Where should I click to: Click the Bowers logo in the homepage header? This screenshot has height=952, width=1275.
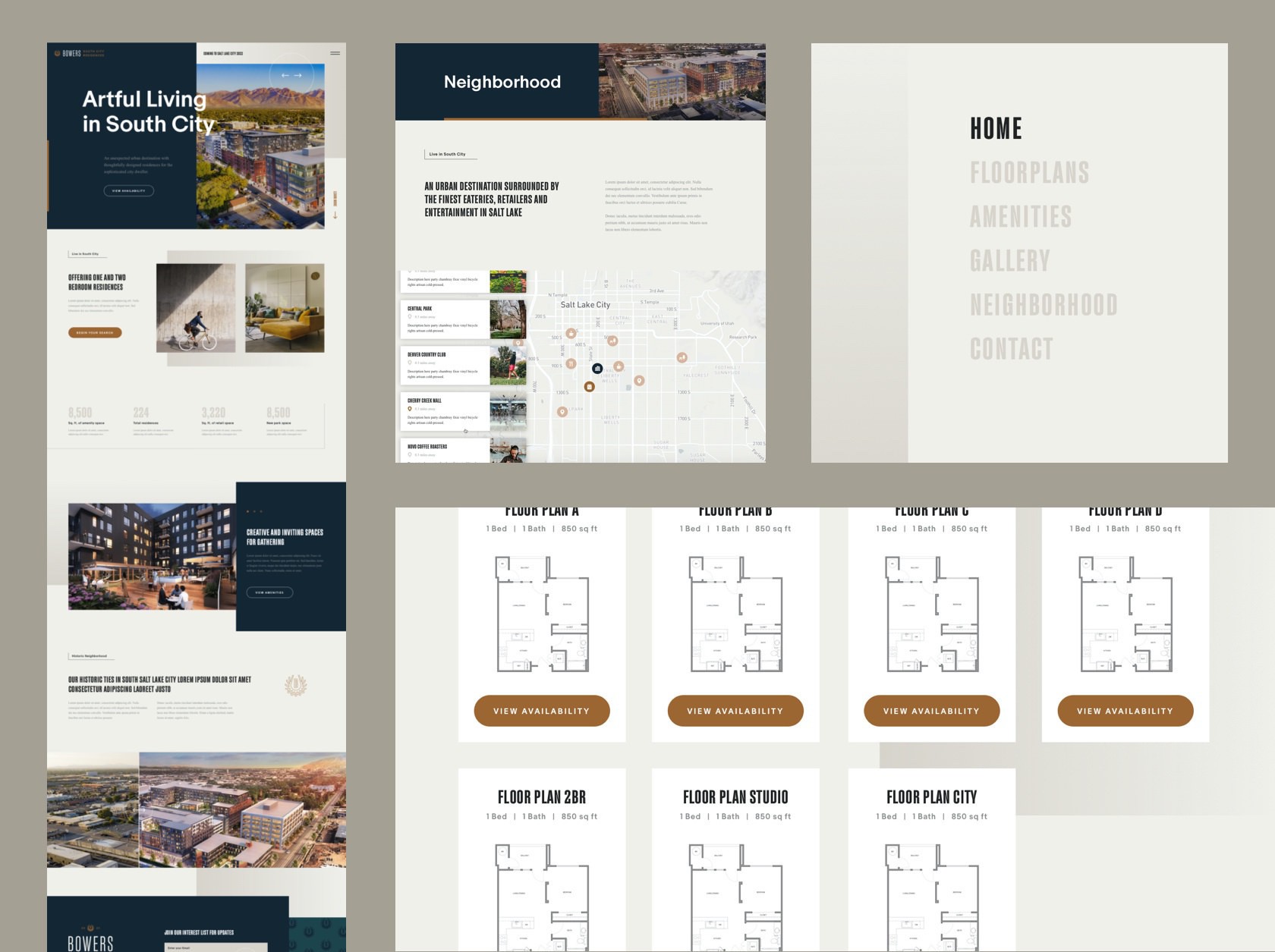(x=79, y=53)
